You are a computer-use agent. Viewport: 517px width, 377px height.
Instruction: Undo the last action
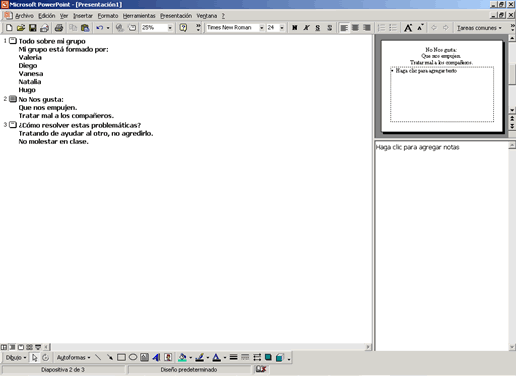99,28
